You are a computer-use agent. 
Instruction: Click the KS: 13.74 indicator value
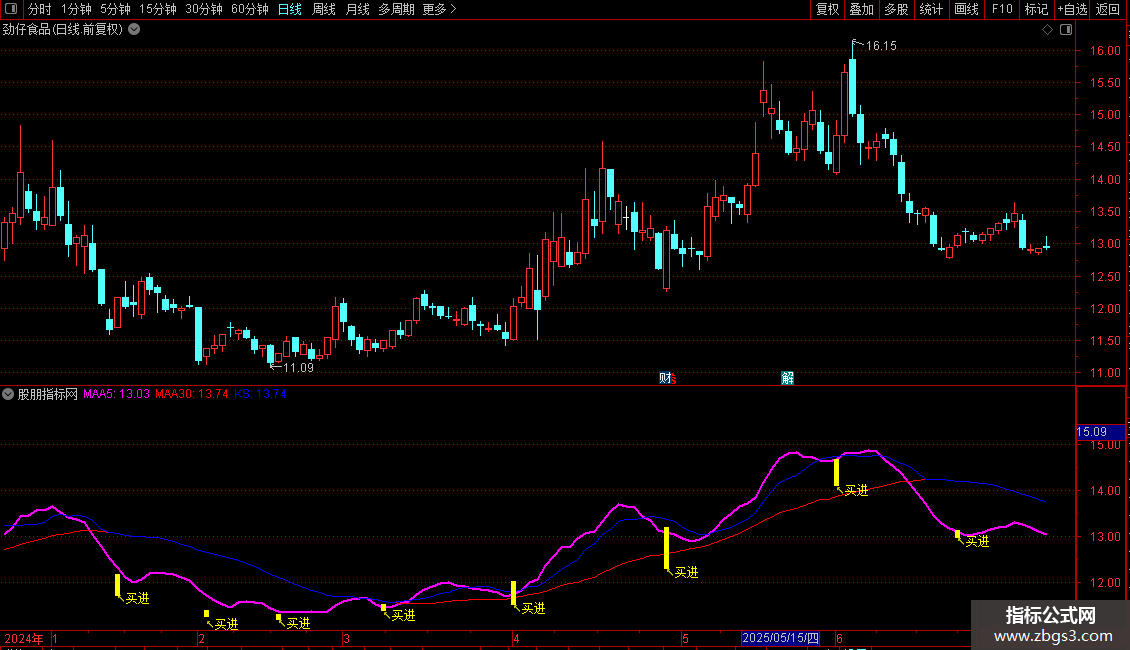(260, 394)
